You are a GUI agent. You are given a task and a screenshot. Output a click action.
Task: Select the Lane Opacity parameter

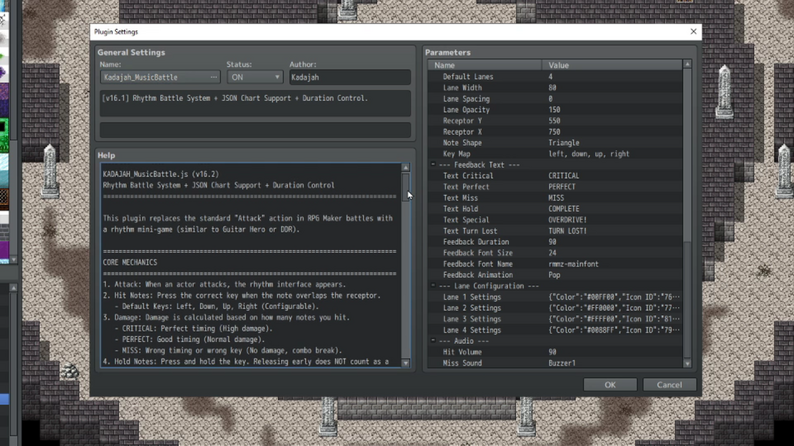coord(555,109)
